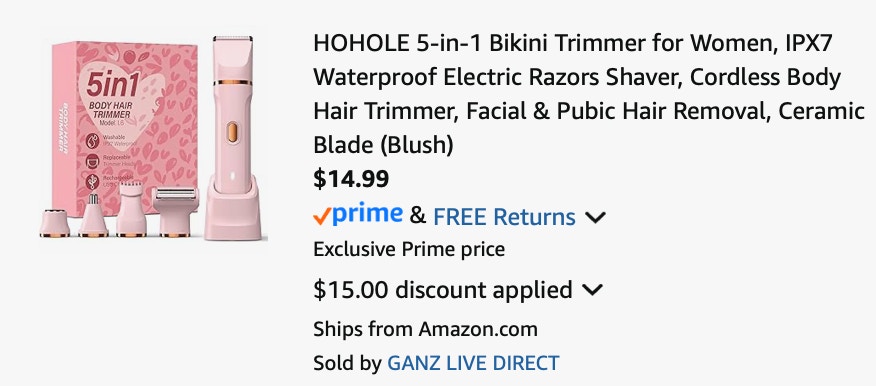Select the nose trimmer head attachment in the image
This screenshot has width=876, height=386.
pyautogui.click(x=93, y=215)
